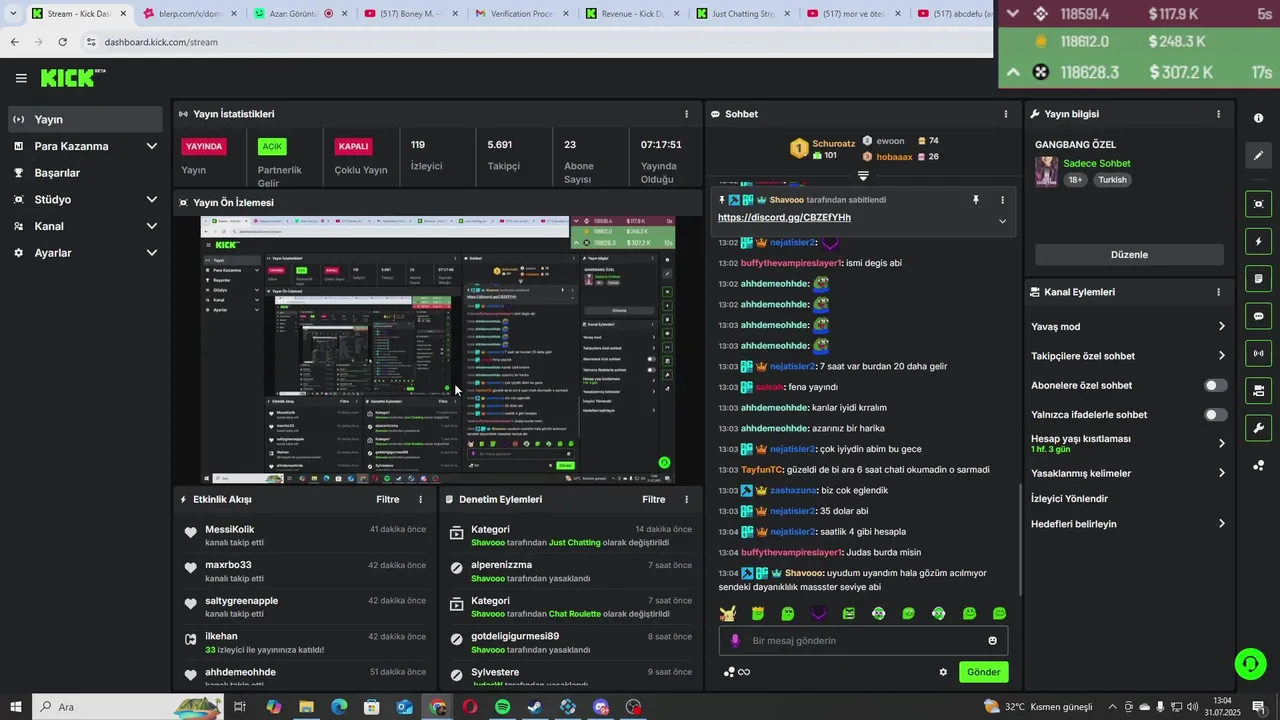Screen dimensions: 1280x720
Task: Click the Sadece Sohbet category link
Action: tap(1096, 163)
